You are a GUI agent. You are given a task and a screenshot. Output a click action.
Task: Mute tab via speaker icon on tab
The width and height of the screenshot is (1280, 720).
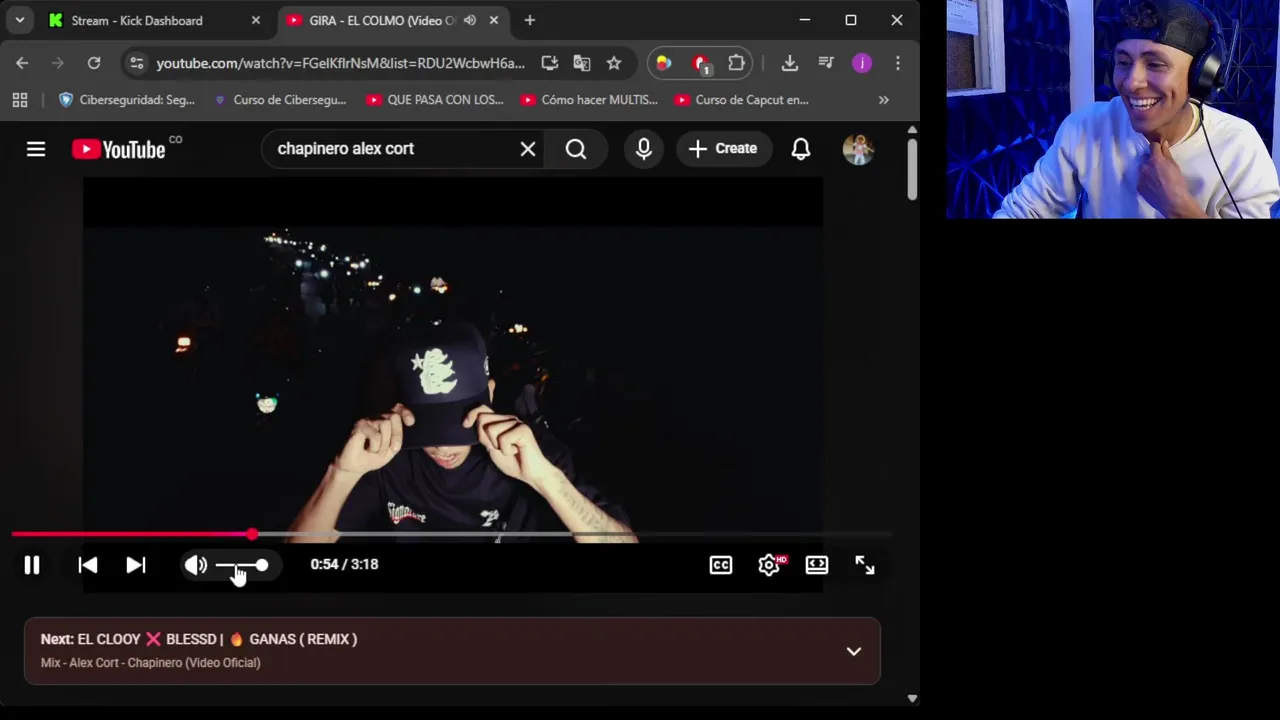coord(470,20)
